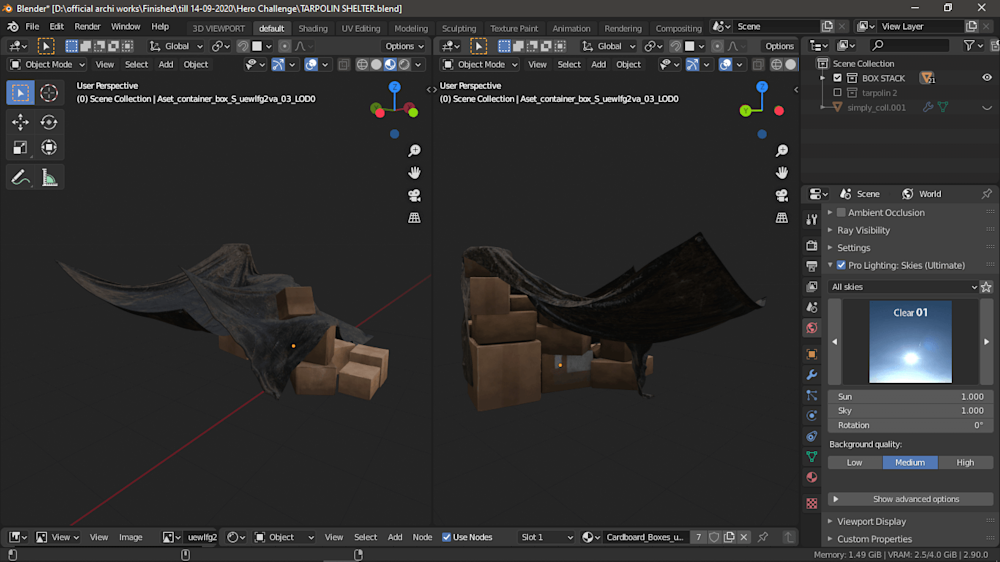Adjust the Sun strength slider
The image size is (1000, 562).
908,396
